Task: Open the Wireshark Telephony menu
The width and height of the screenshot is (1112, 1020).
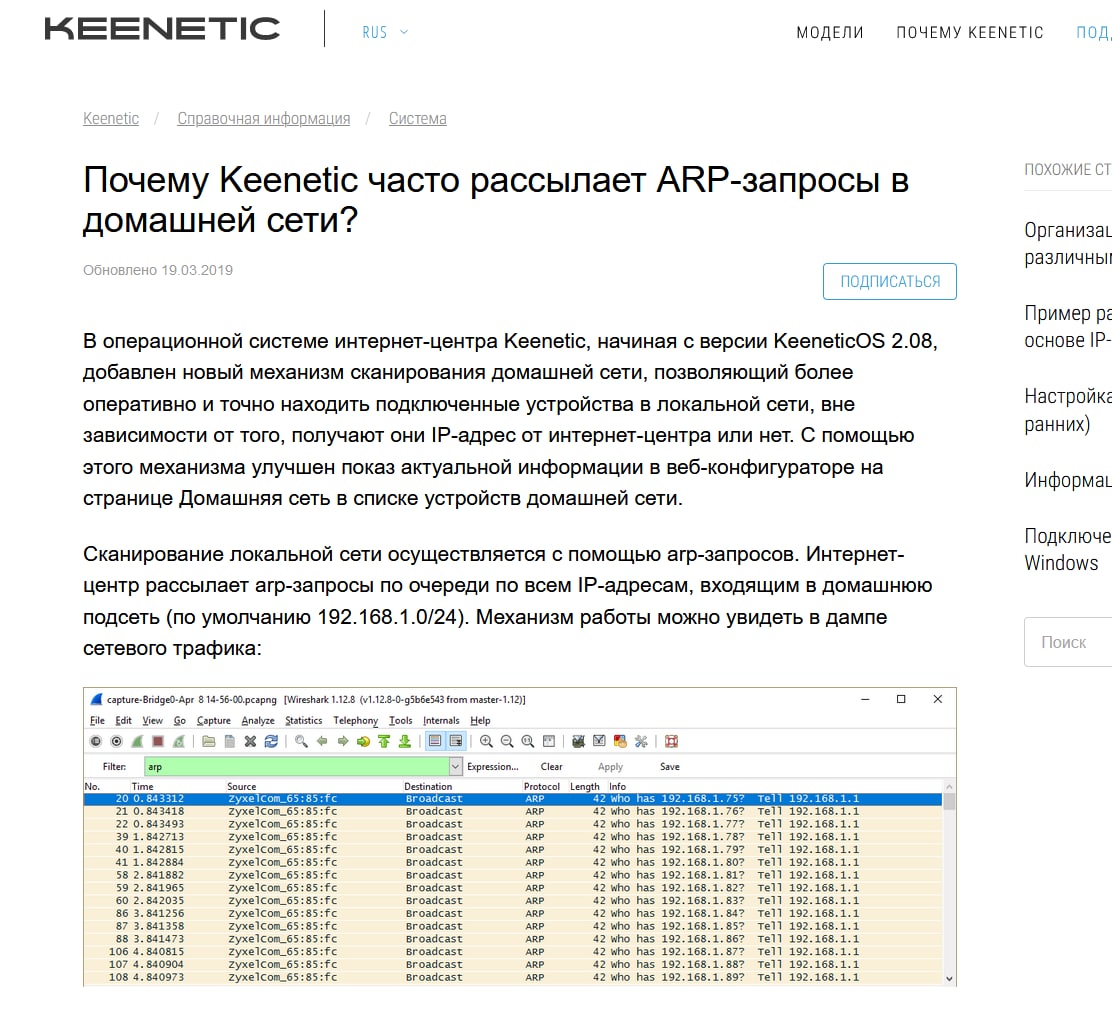Action: click(355, 720)
